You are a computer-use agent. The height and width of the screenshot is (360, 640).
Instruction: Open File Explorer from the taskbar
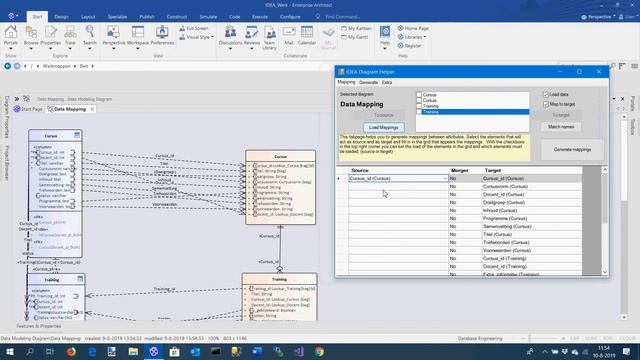133,351
